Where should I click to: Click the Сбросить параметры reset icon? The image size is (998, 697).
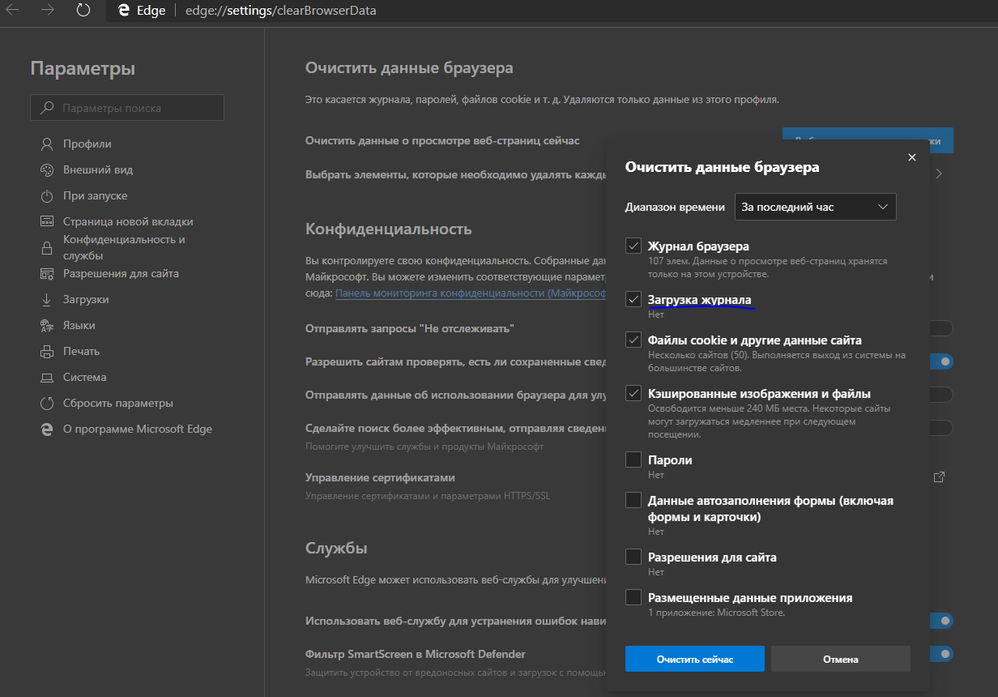click(47, 404)
